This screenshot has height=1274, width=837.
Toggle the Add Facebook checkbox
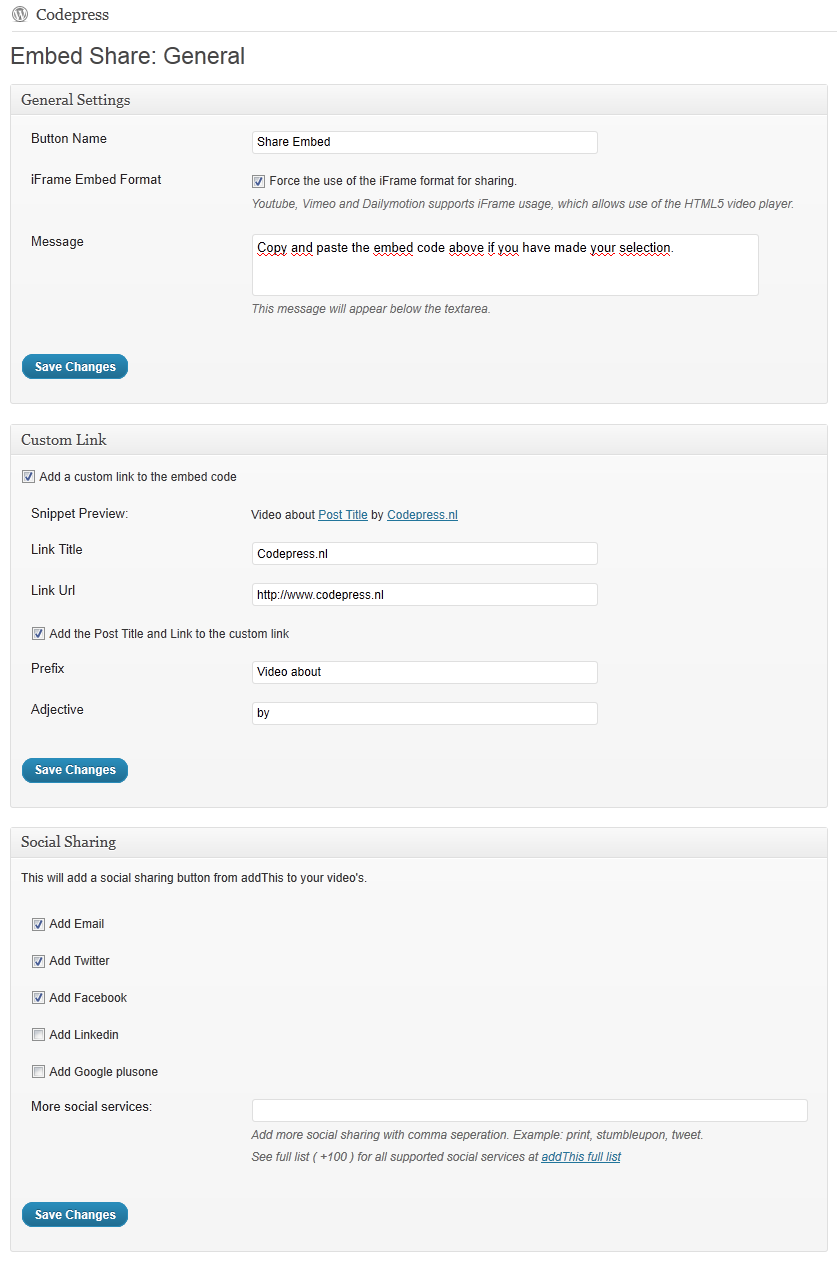point(38,998)
